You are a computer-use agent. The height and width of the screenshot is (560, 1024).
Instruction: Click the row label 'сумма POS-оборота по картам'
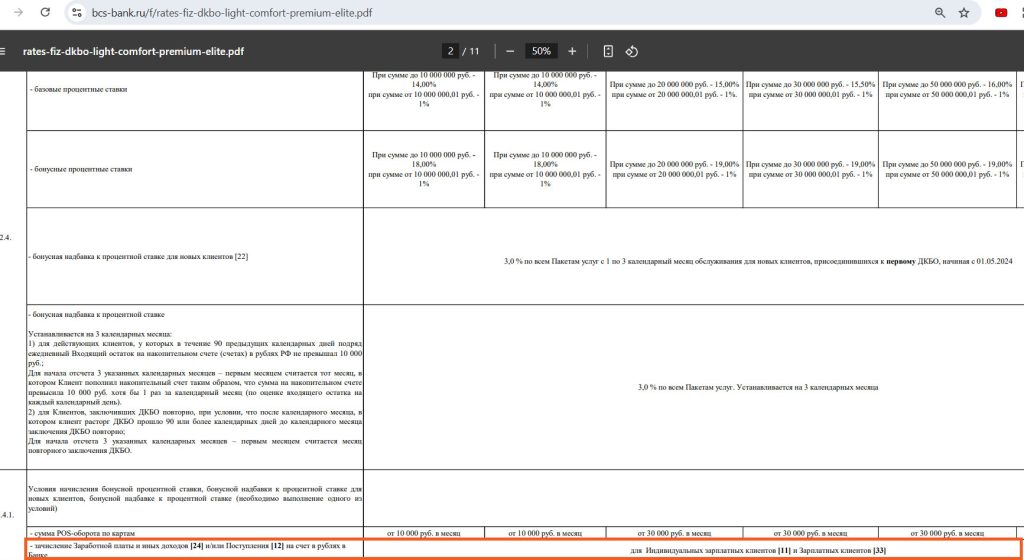tap(83, 533)
